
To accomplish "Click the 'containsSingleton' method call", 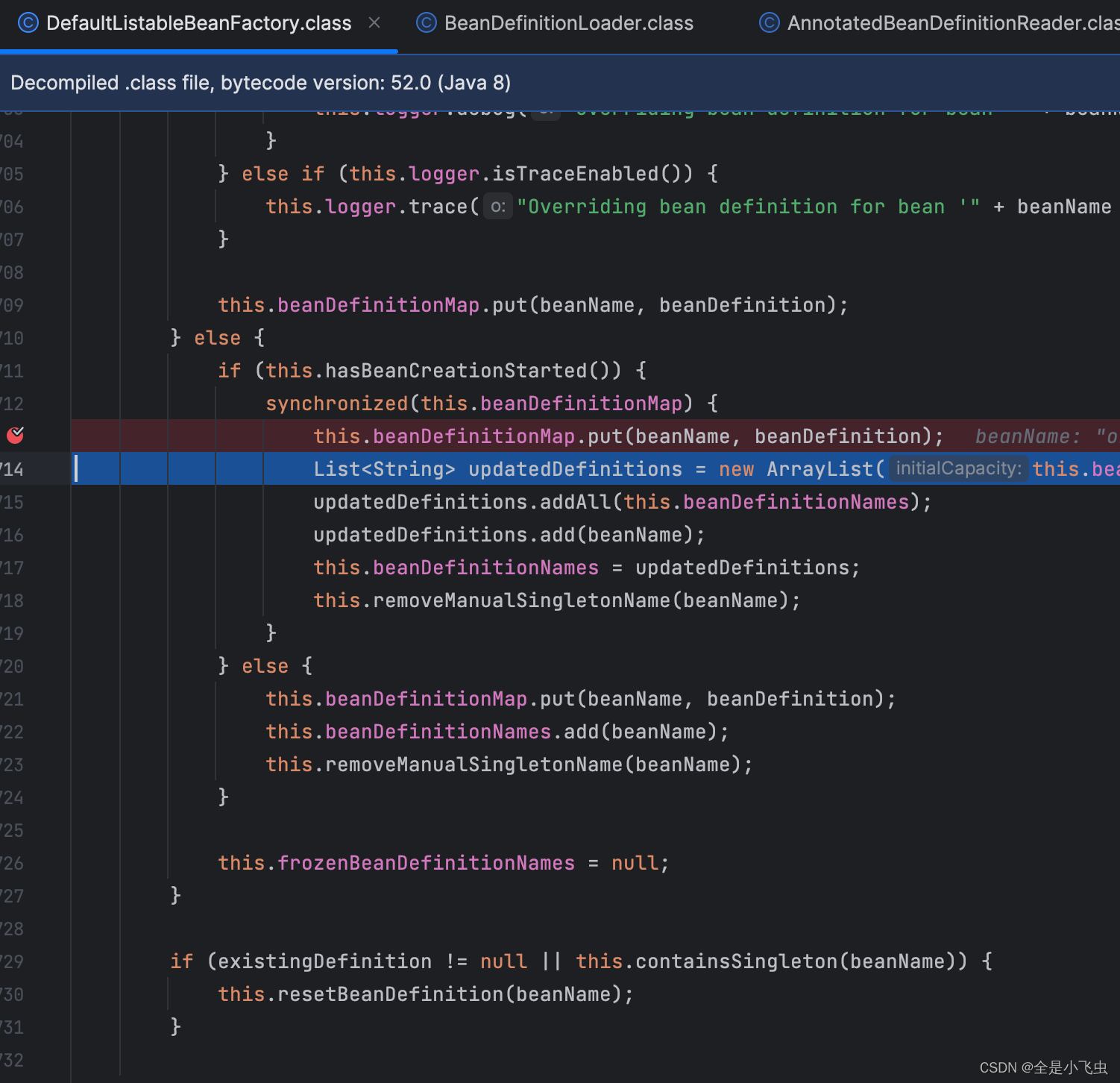I will (x=737, y=961).
